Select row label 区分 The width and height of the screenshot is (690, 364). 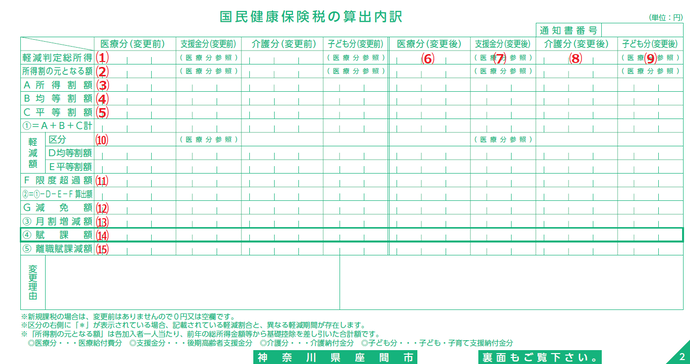coord(57,140)
